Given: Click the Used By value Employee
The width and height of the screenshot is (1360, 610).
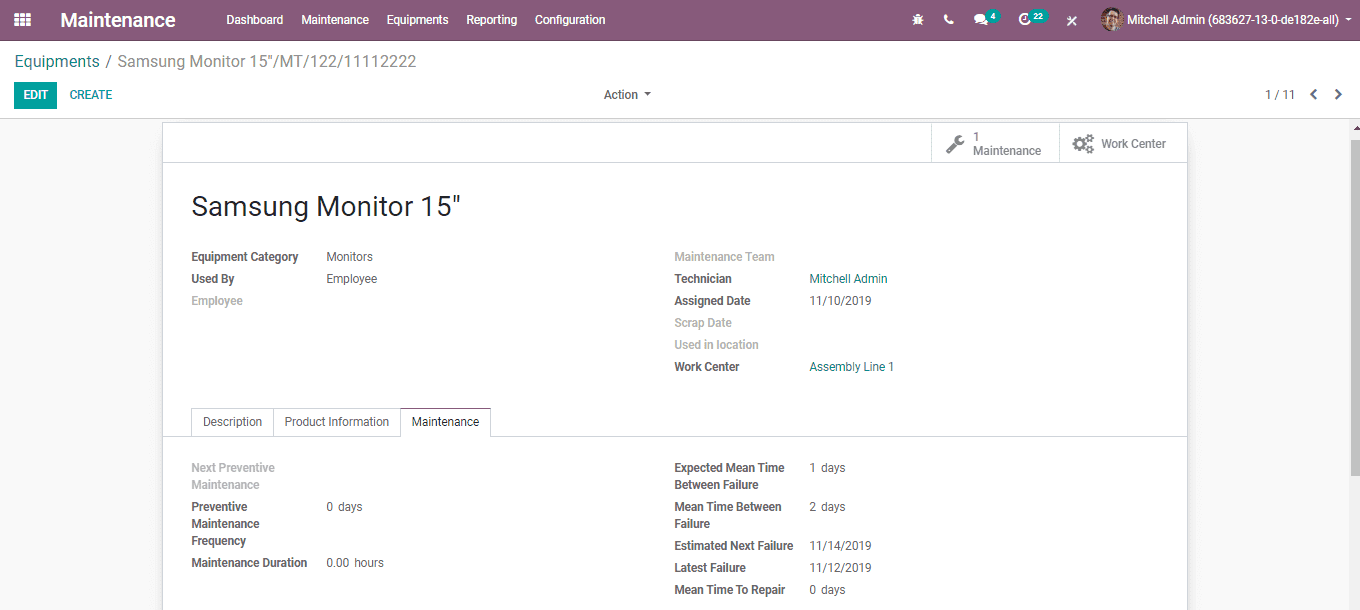Looking at the screenshot, I should click(x=352, y=279).
